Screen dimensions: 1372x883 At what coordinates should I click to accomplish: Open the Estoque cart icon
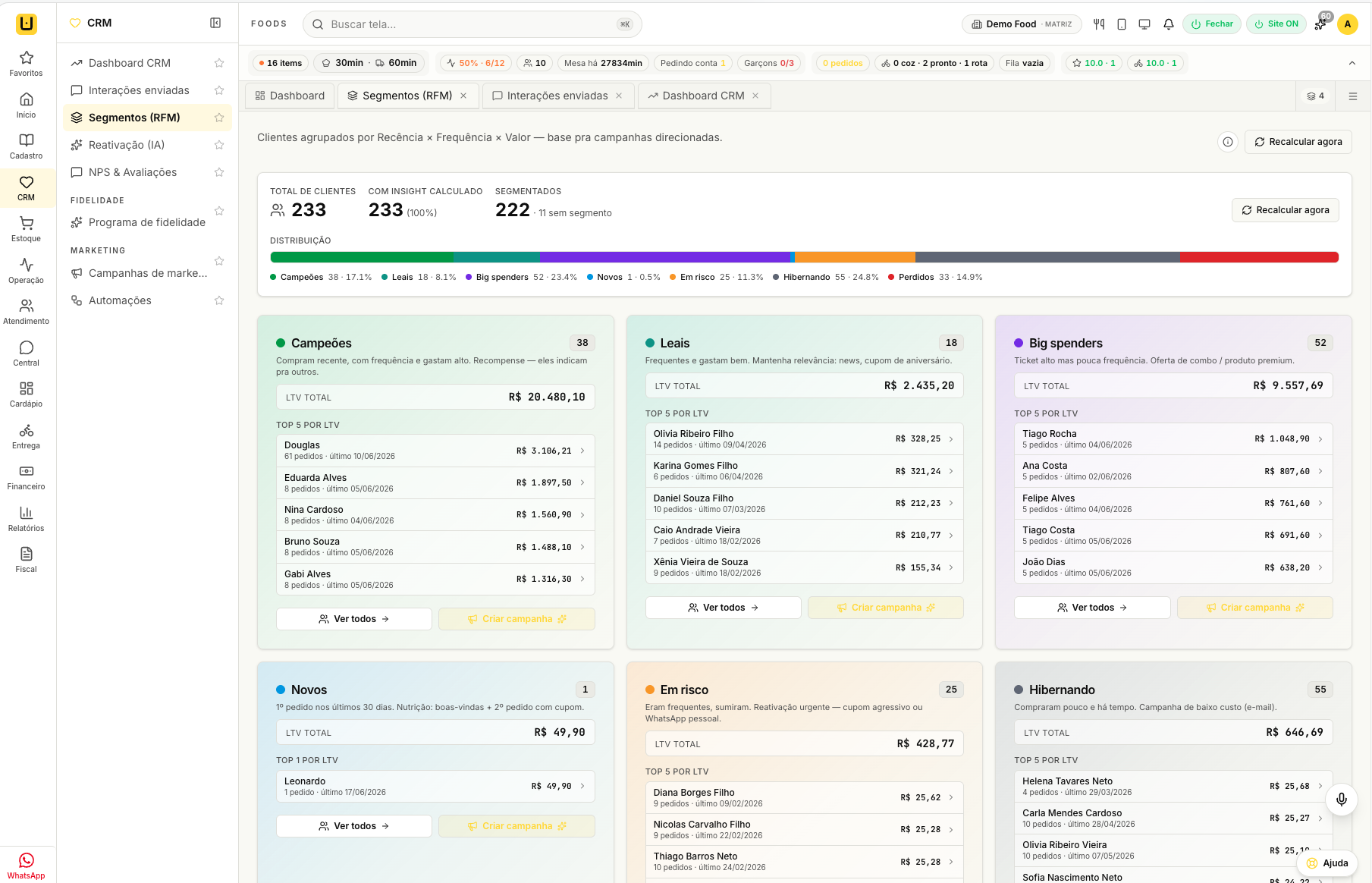27,229
